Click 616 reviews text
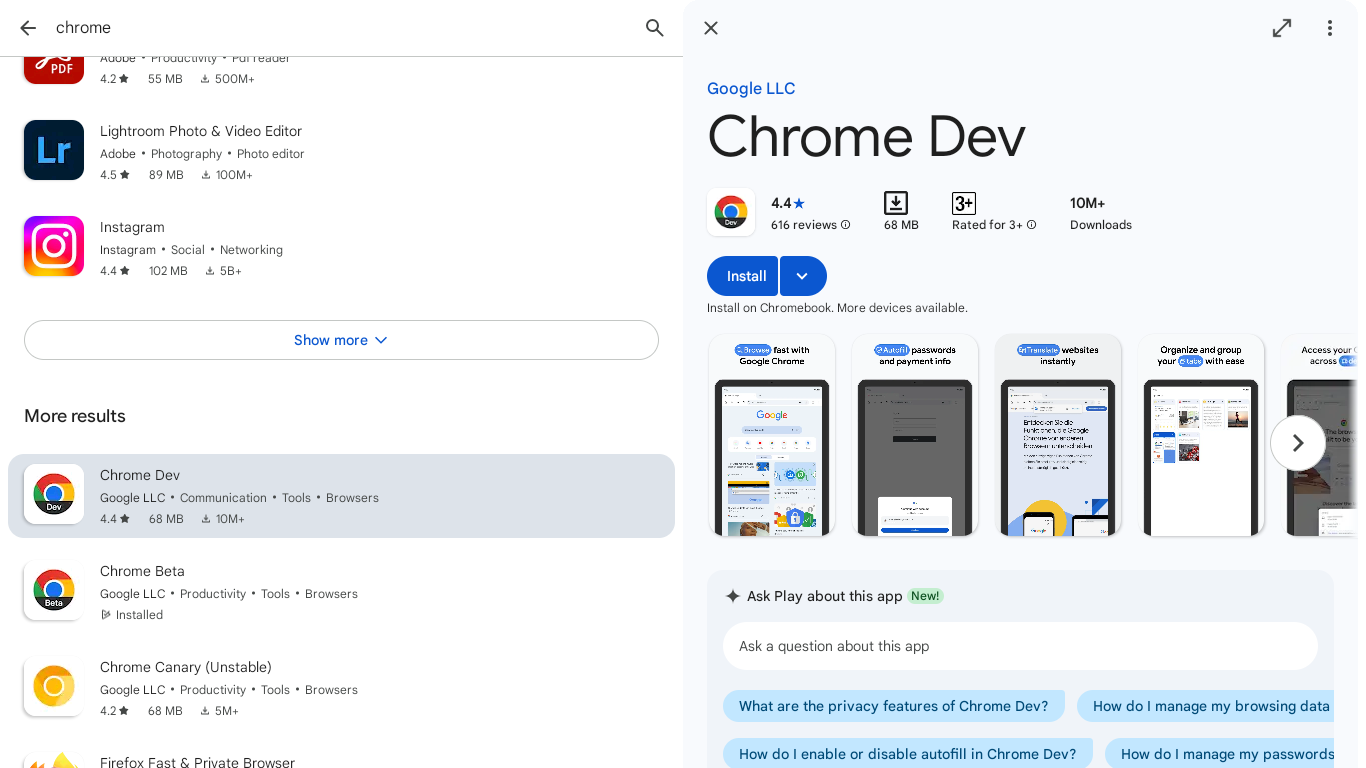 (x=804, y=225)
